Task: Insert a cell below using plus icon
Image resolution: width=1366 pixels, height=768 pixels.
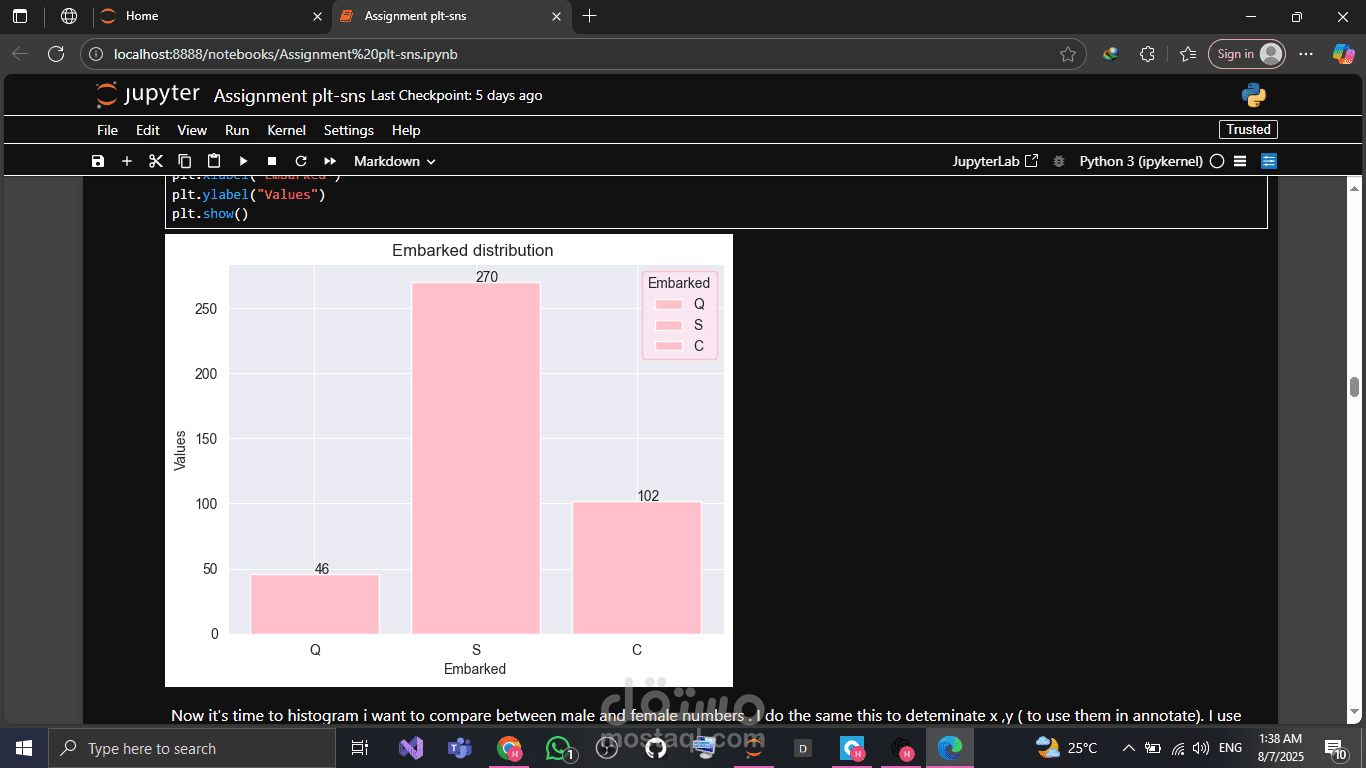Action: click(126, 161)
